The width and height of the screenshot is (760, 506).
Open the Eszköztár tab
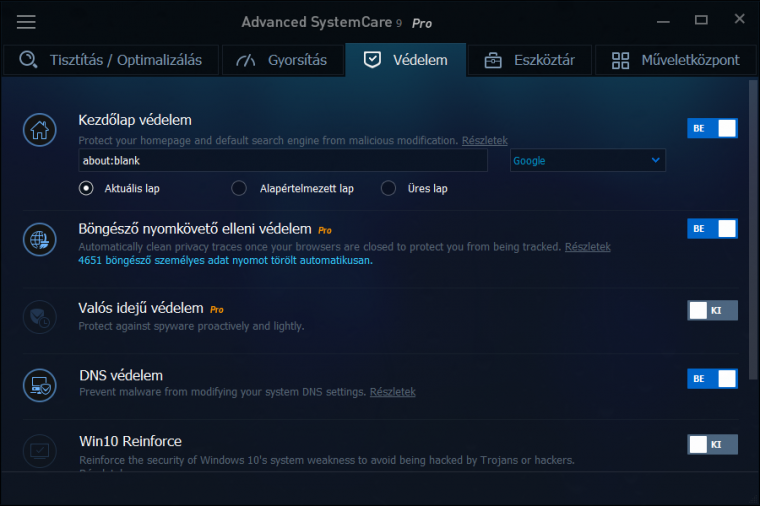[530, 60]
